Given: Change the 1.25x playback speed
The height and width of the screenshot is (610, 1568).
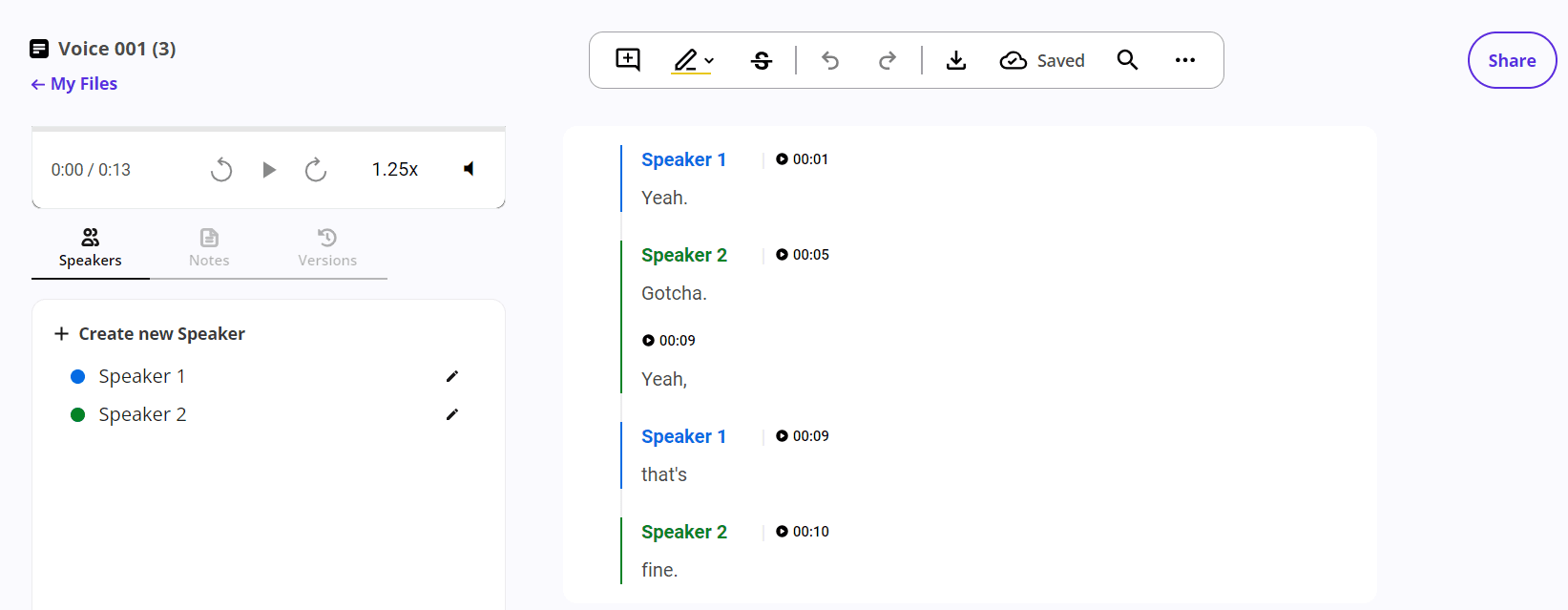Looking at the screenshot, I should coord(395,169).
